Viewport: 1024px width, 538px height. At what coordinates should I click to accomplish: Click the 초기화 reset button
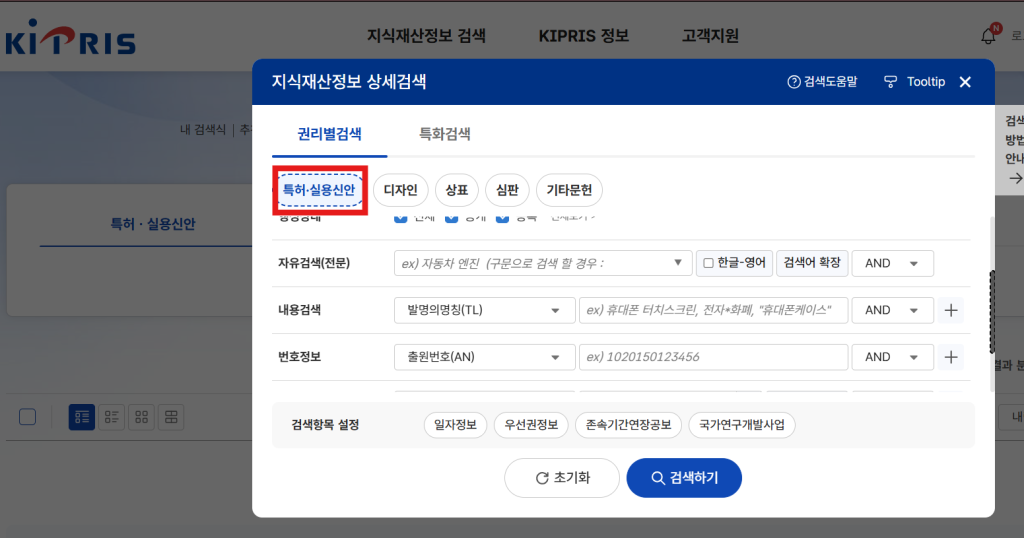tap(562, 478)
